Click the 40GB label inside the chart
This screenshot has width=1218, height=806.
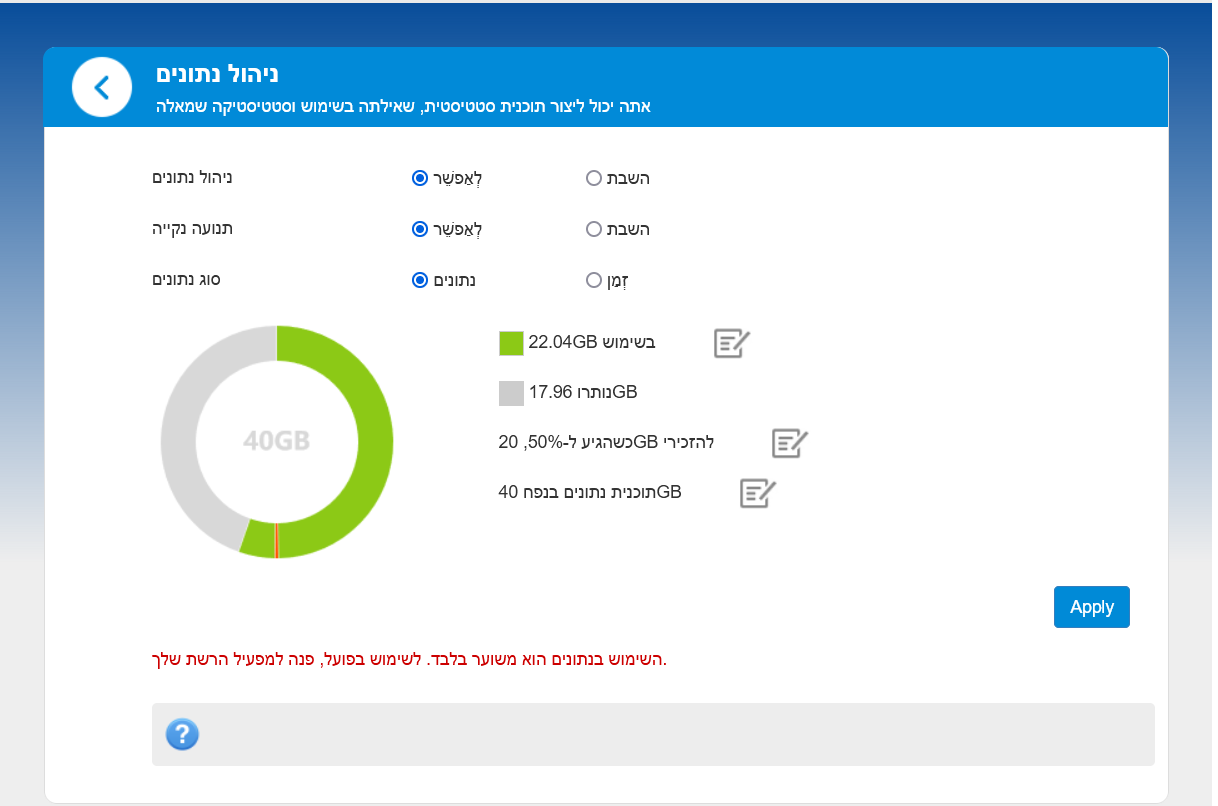pos(276,441)
